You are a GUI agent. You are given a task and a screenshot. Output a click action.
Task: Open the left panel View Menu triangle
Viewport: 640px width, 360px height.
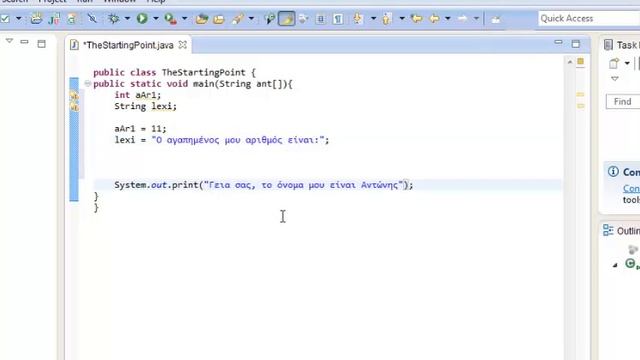(x=9, y=41)
